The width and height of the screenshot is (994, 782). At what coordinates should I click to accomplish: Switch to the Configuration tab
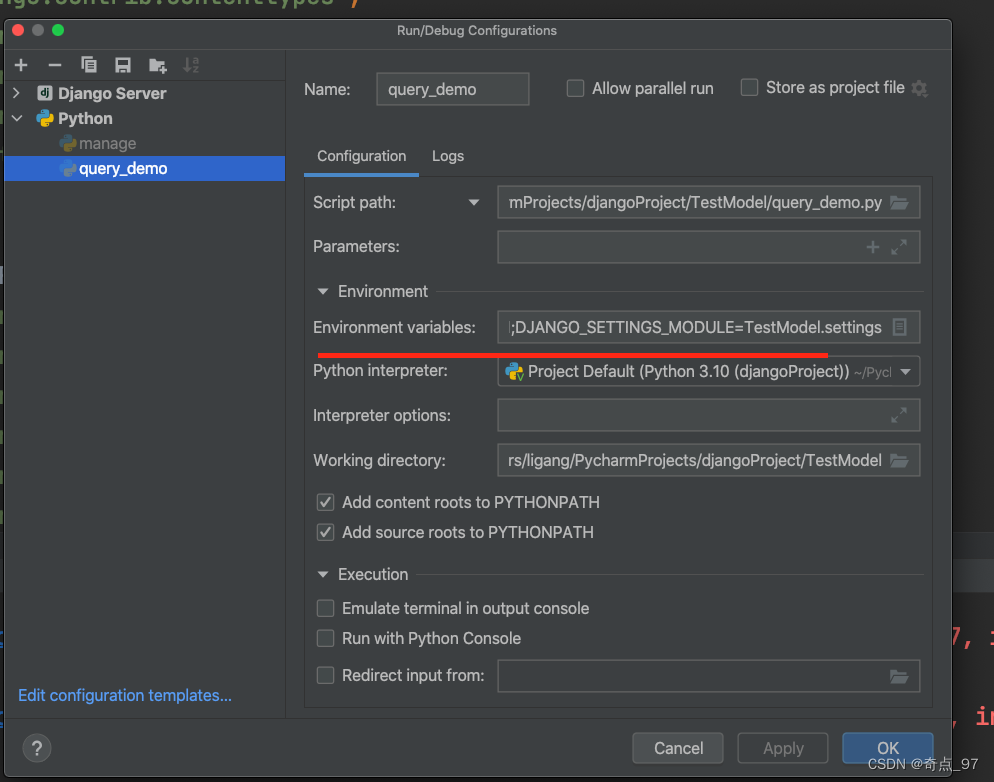click(361, 157)
